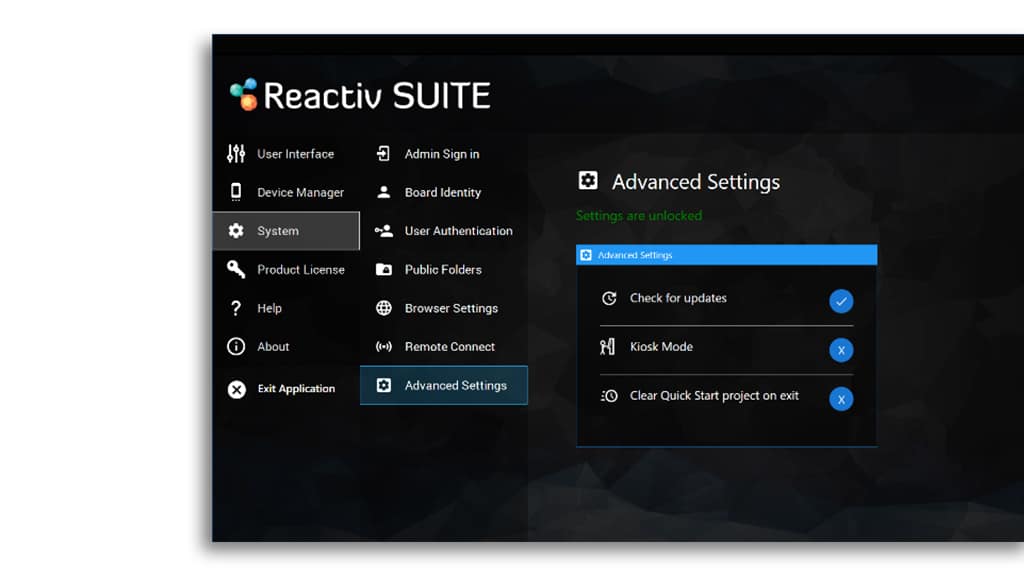Viewport: 1024px width, 576px height.
Task: Open Public Folders settings
Action: pos(443,270)
